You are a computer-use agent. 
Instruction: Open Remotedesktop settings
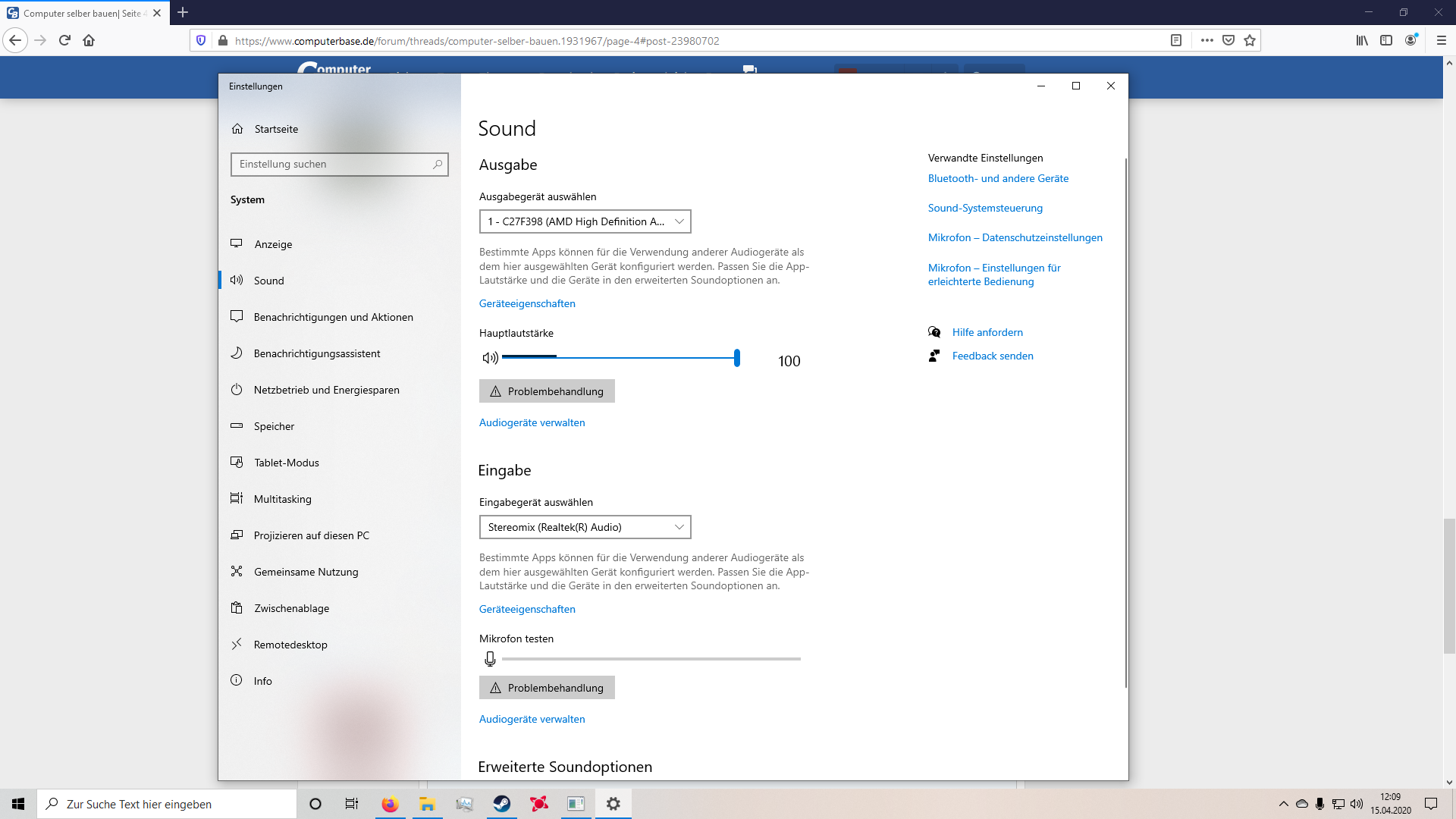pos(340,645)
